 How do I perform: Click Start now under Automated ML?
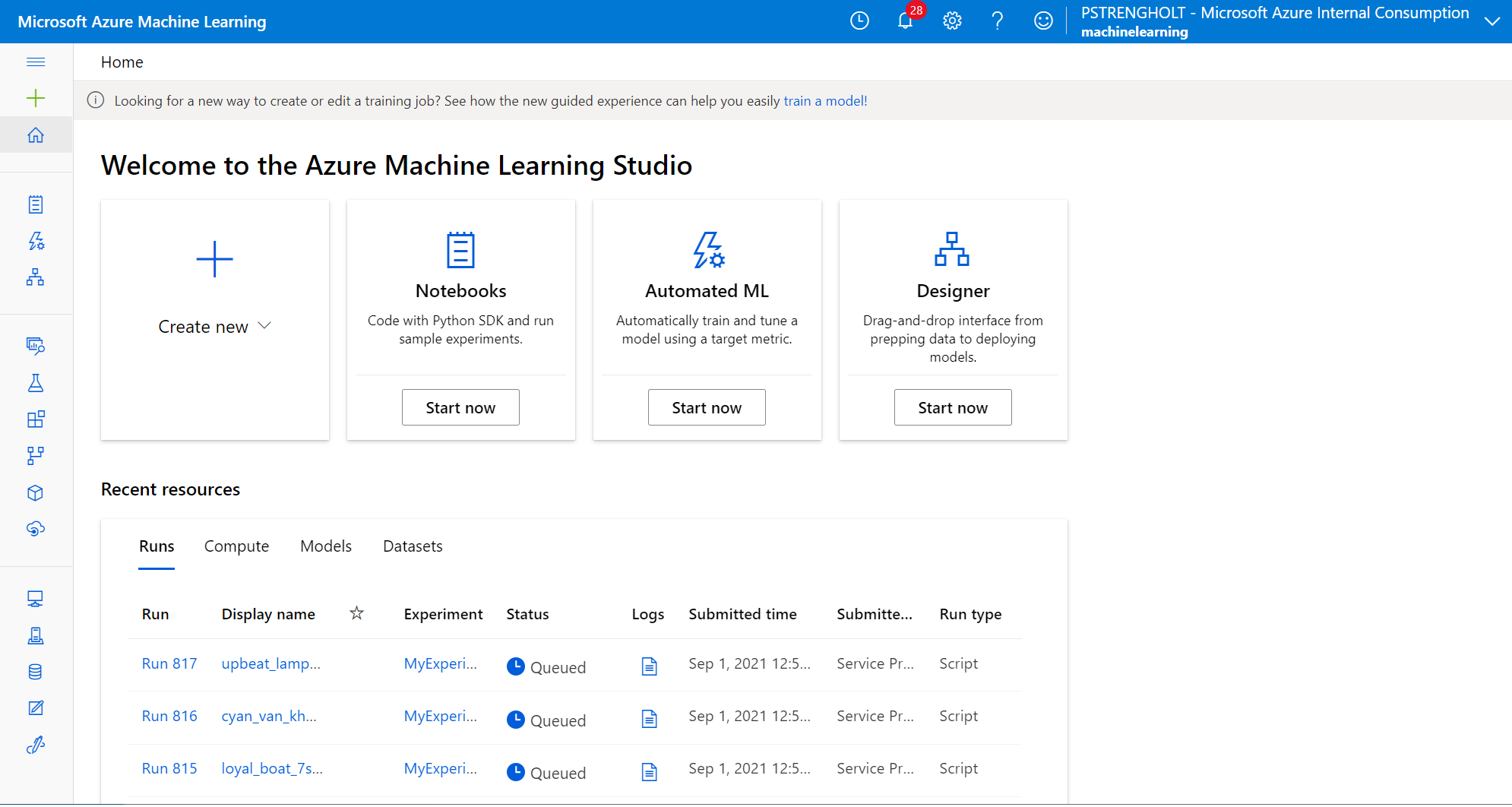(707, 408)
